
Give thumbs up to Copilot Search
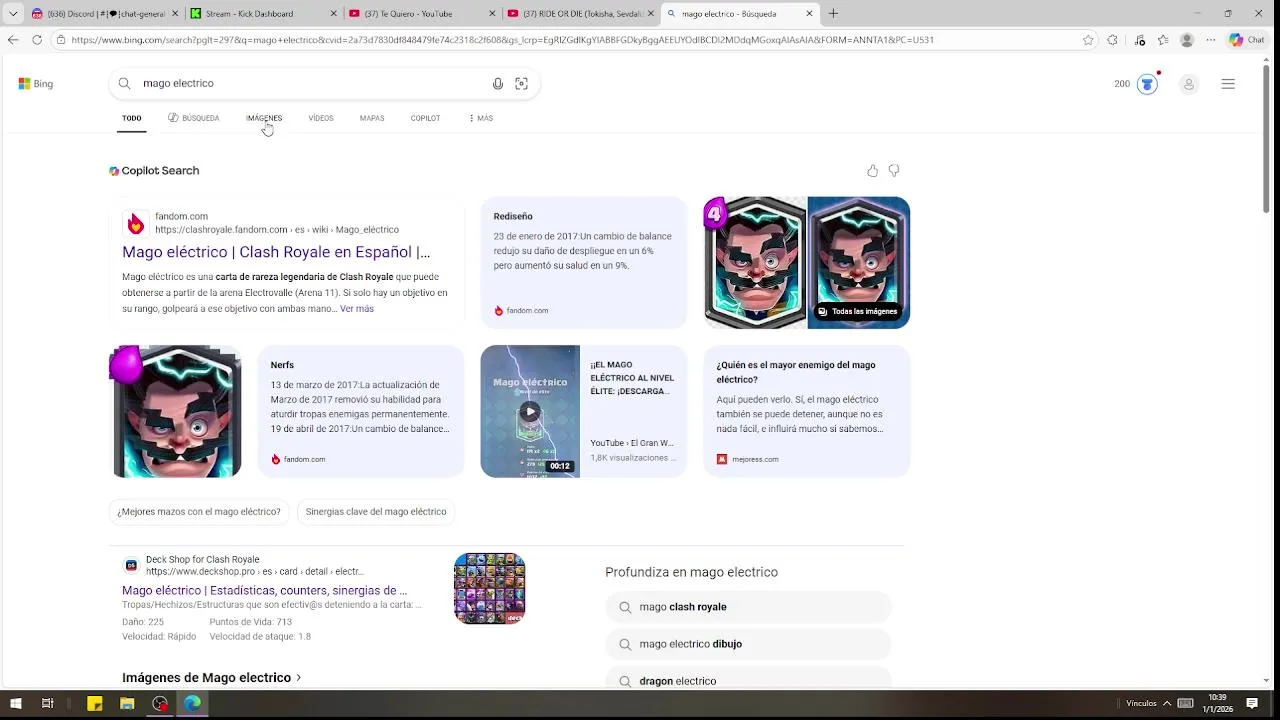pyautogui.click(x=873, y=171)
